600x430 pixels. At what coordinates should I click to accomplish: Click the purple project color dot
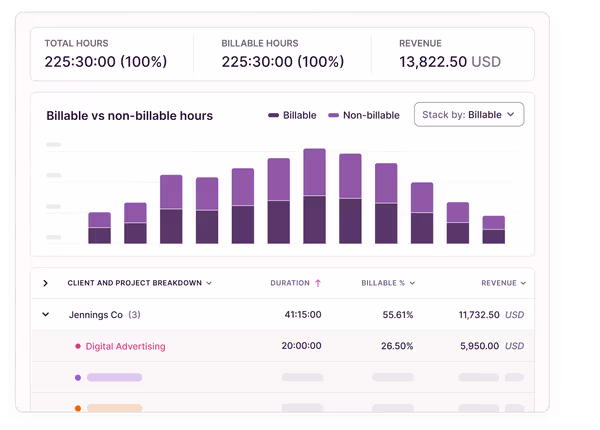78,378
